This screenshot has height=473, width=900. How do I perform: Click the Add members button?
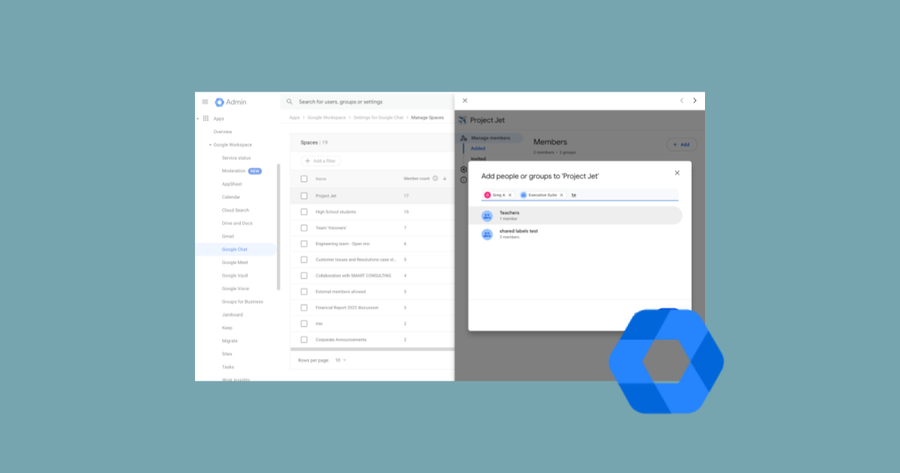point(681,145)
